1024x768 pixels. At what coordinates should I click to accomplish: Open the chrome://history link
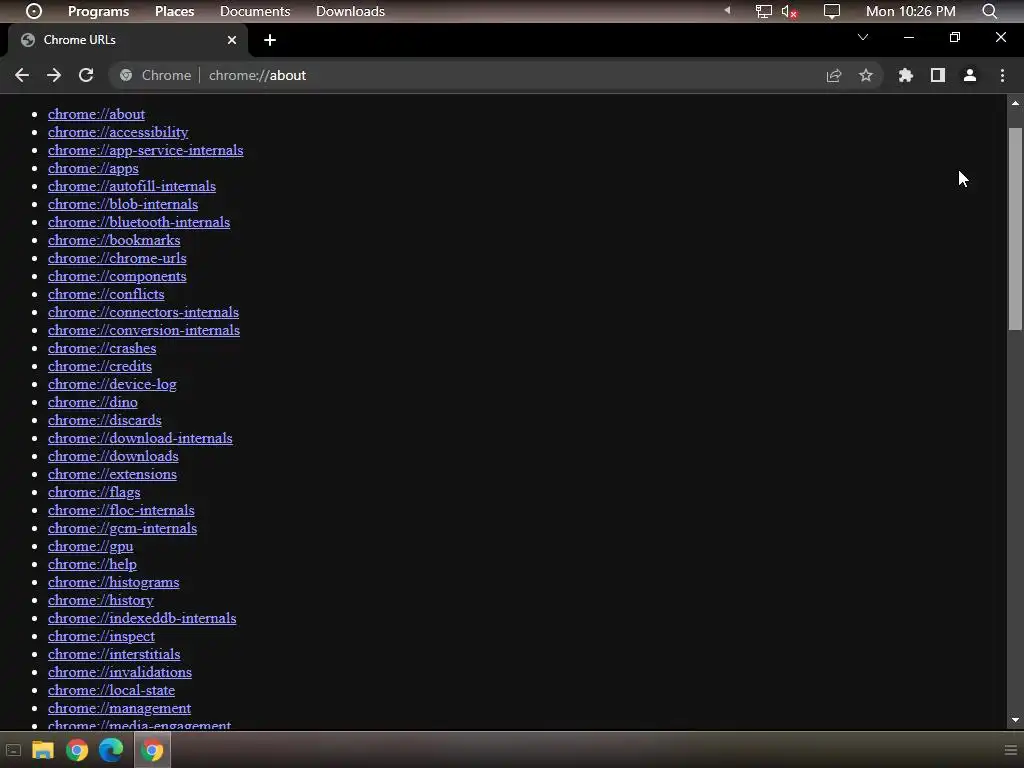(x=101, y=600)
